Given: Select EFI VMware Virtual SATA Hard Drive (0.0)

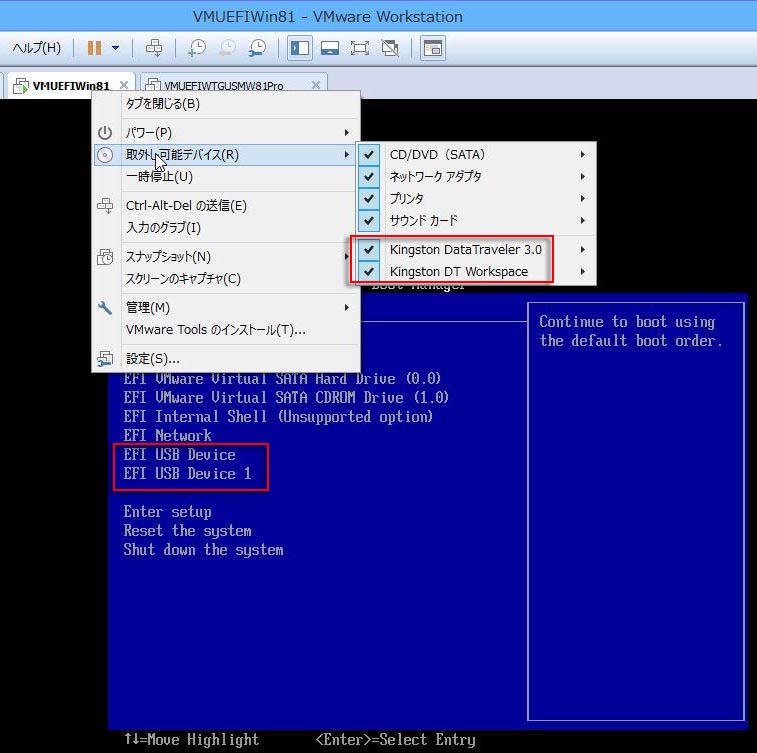Looking at the screenshot, I should 282,378.
